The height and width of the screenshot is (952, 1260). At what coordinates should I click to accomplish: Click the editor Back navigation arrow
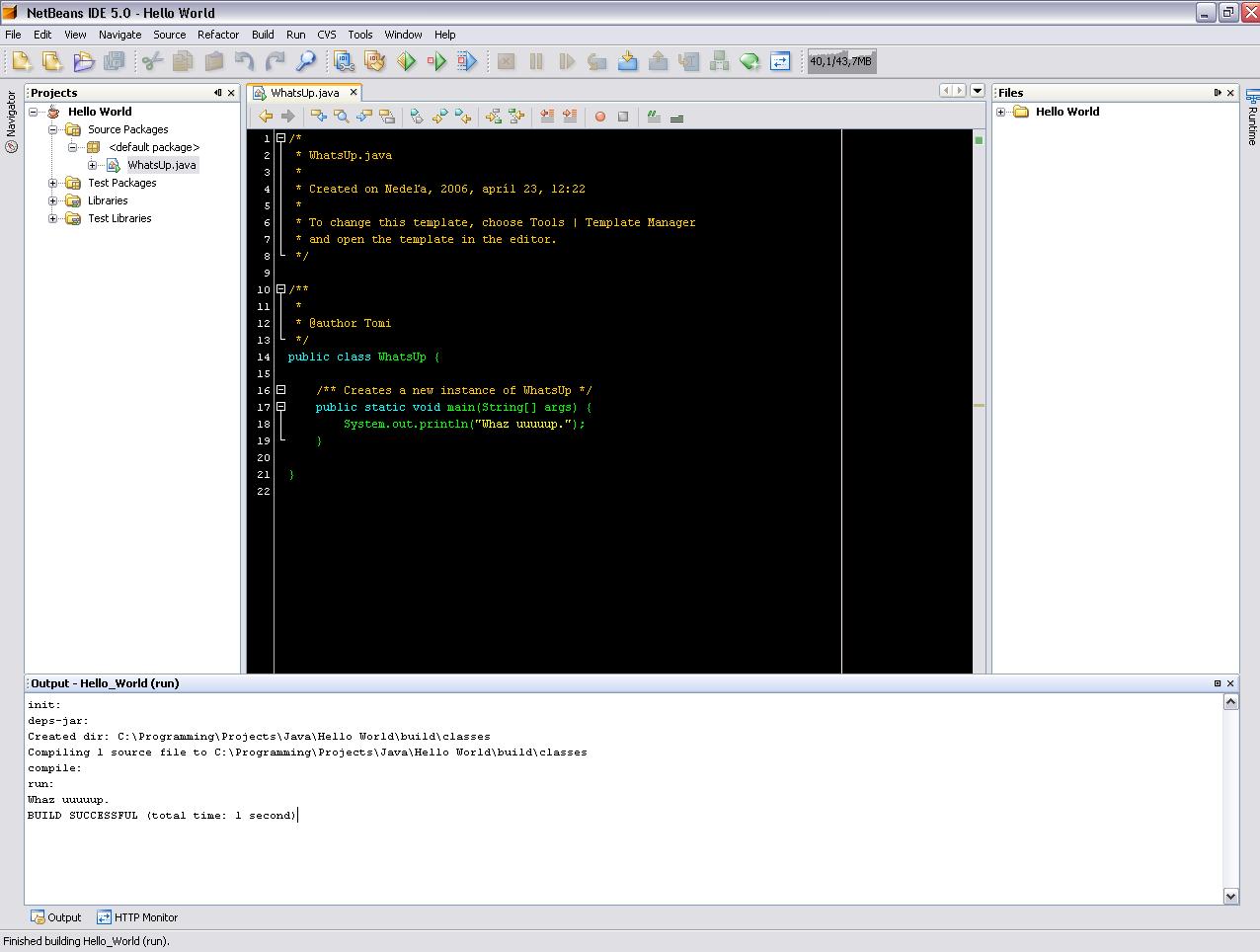[266, 117]
